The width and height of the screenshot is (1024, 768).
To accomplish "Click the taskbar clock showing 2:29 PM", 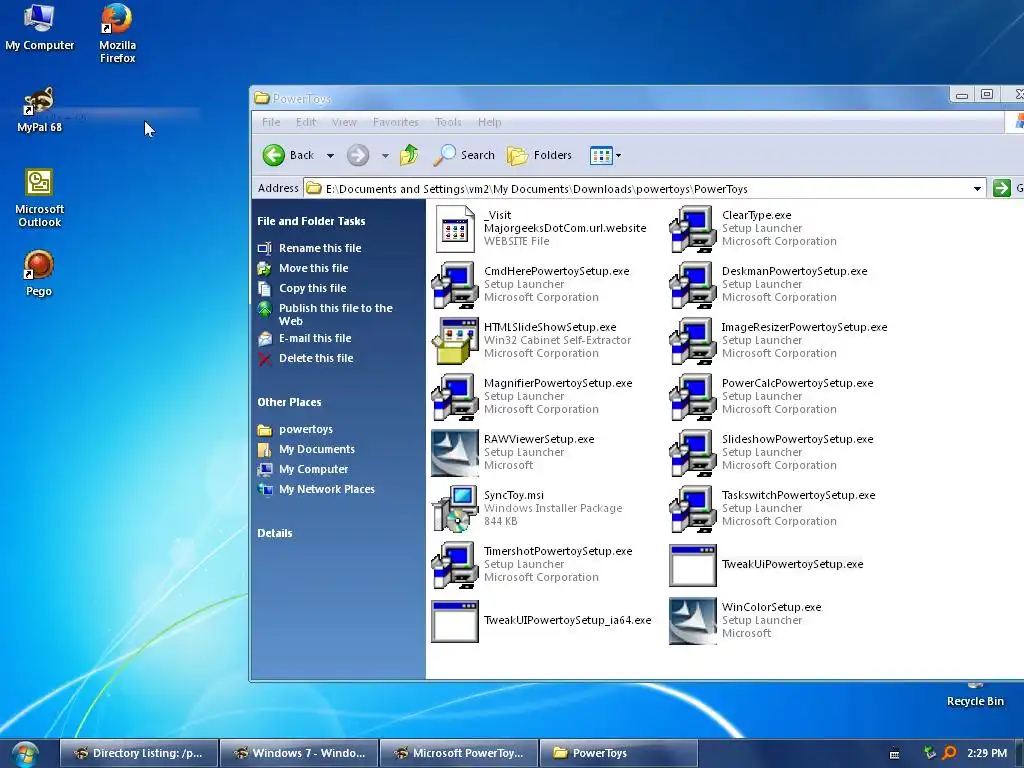I will pos(987,753).
